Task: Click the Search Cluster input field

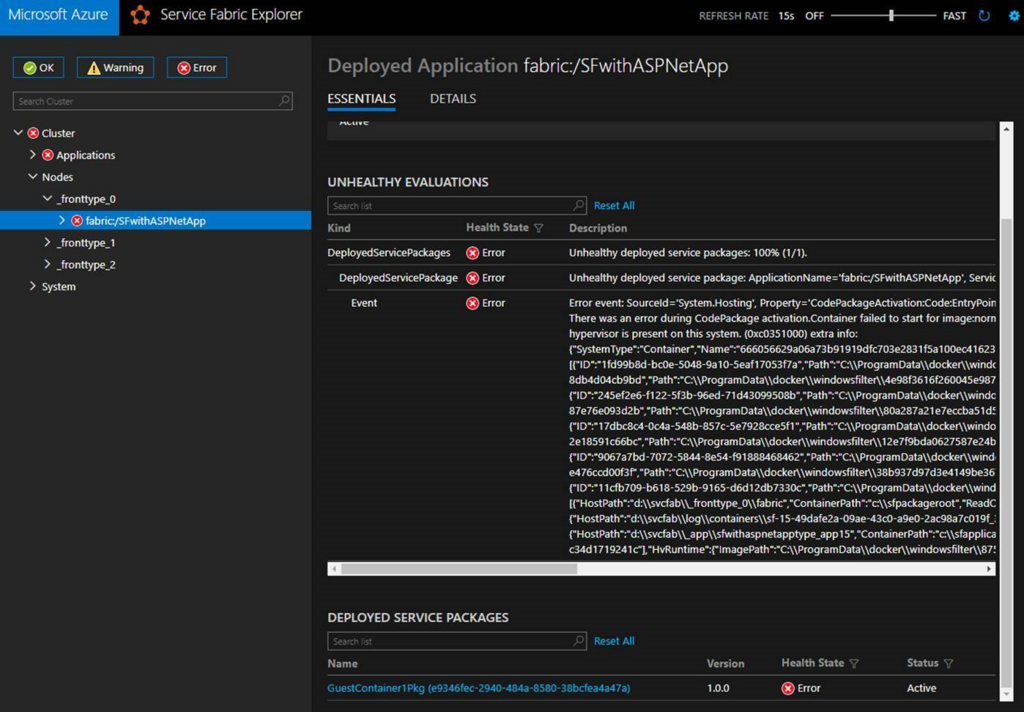Action: (153, 101)
